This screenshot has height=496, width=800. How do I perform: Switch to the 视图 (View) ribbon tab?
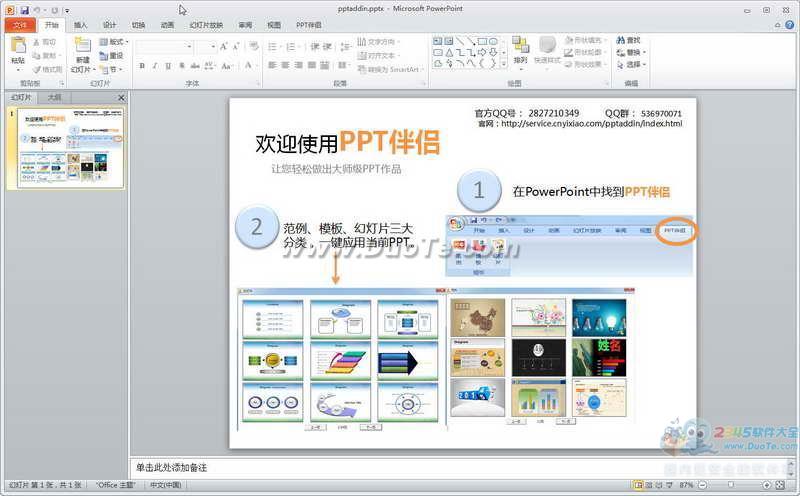pos(274,24)
